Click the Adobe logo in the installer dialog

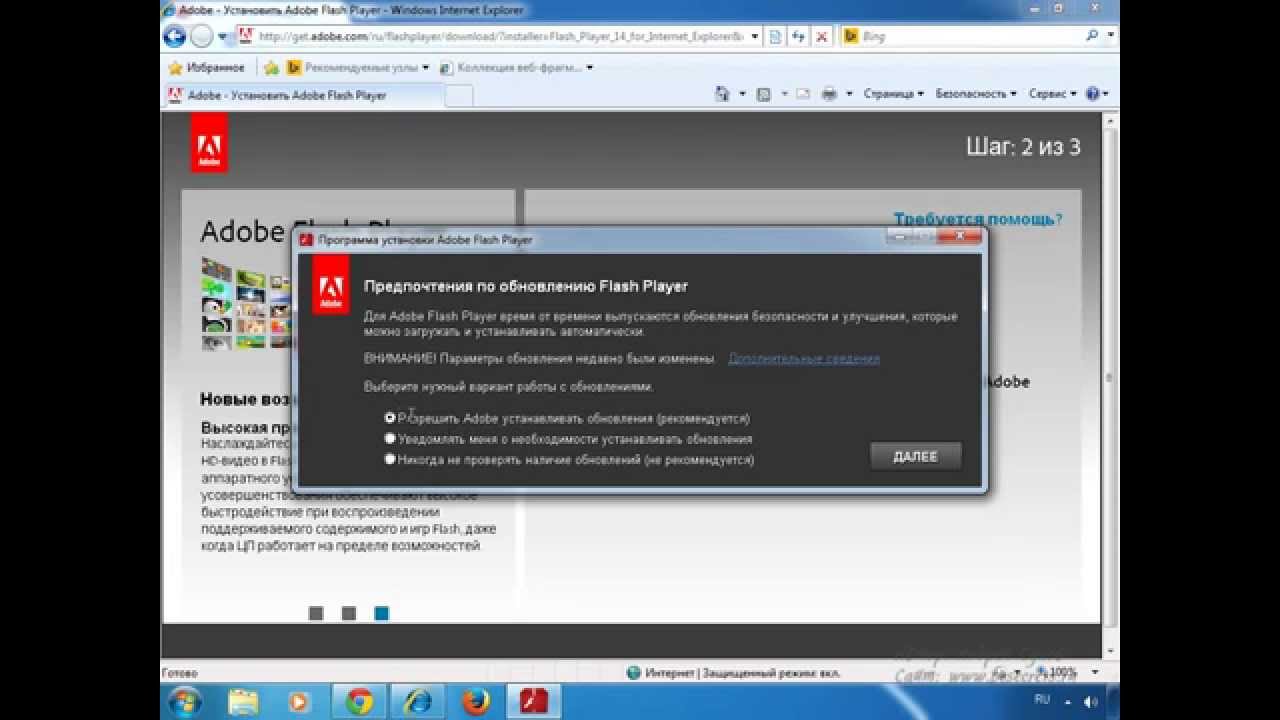click(x=331, y=284)
